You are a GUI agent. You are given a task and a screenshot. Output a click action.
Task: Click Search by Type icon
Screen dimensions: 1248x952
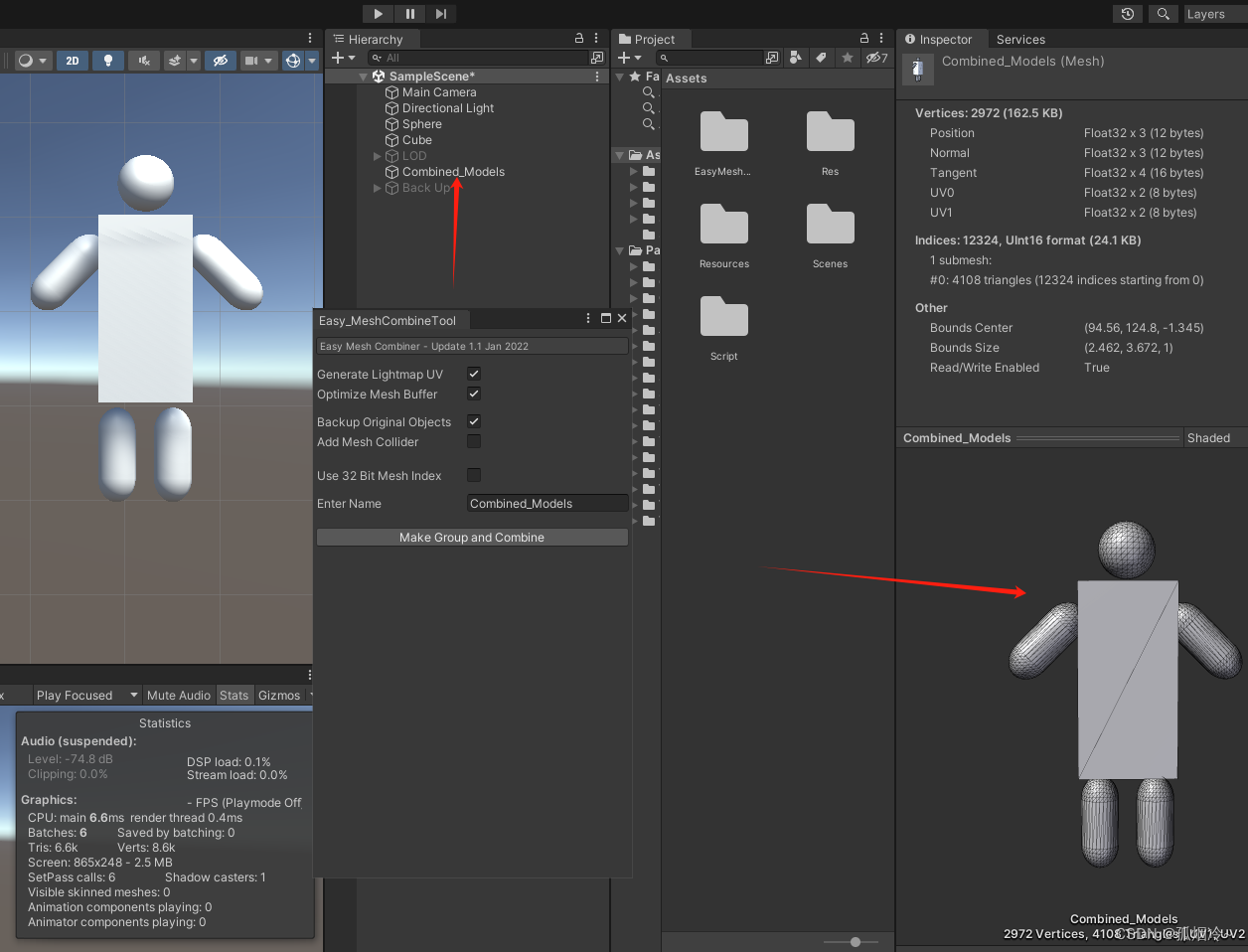pyautogui.click(x=795, y=58)
